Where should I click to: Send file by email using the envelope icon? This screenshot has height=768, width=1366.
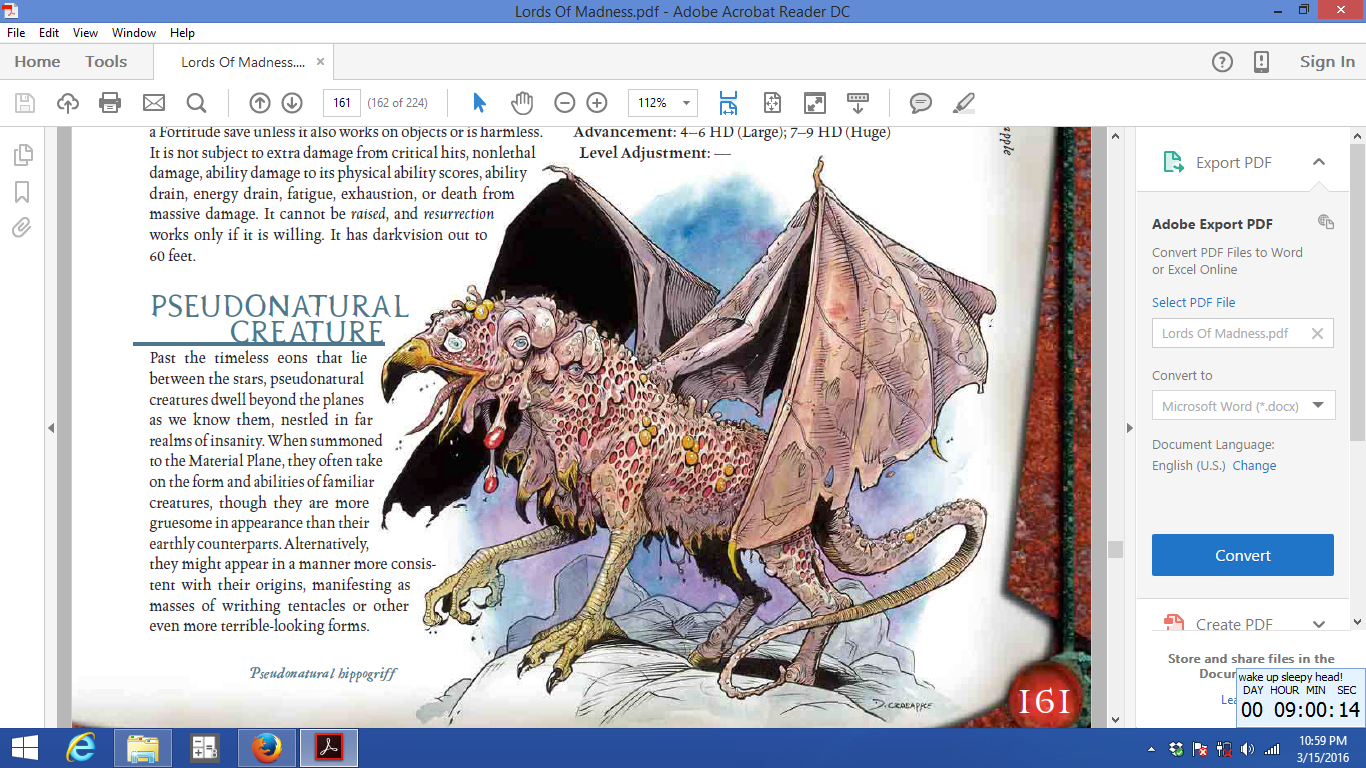[x=153, y=103]
